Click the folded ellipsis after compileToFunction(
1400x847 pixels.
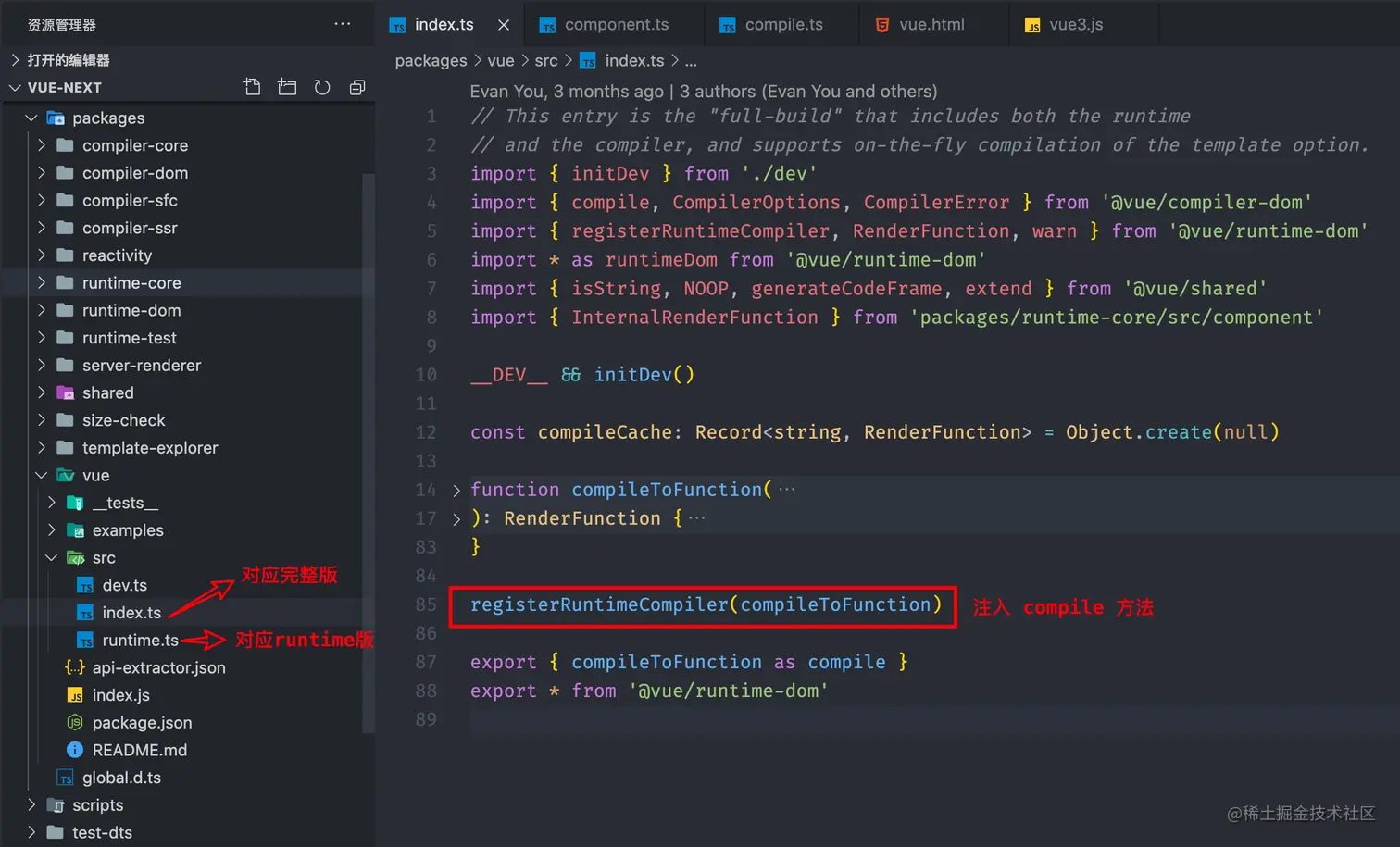786,490
